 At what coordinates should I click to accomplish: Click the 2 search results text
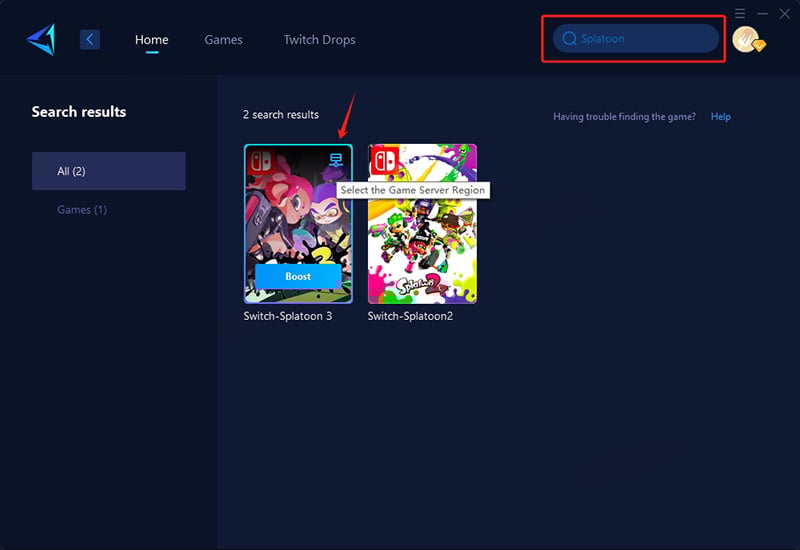pos(281,115)
